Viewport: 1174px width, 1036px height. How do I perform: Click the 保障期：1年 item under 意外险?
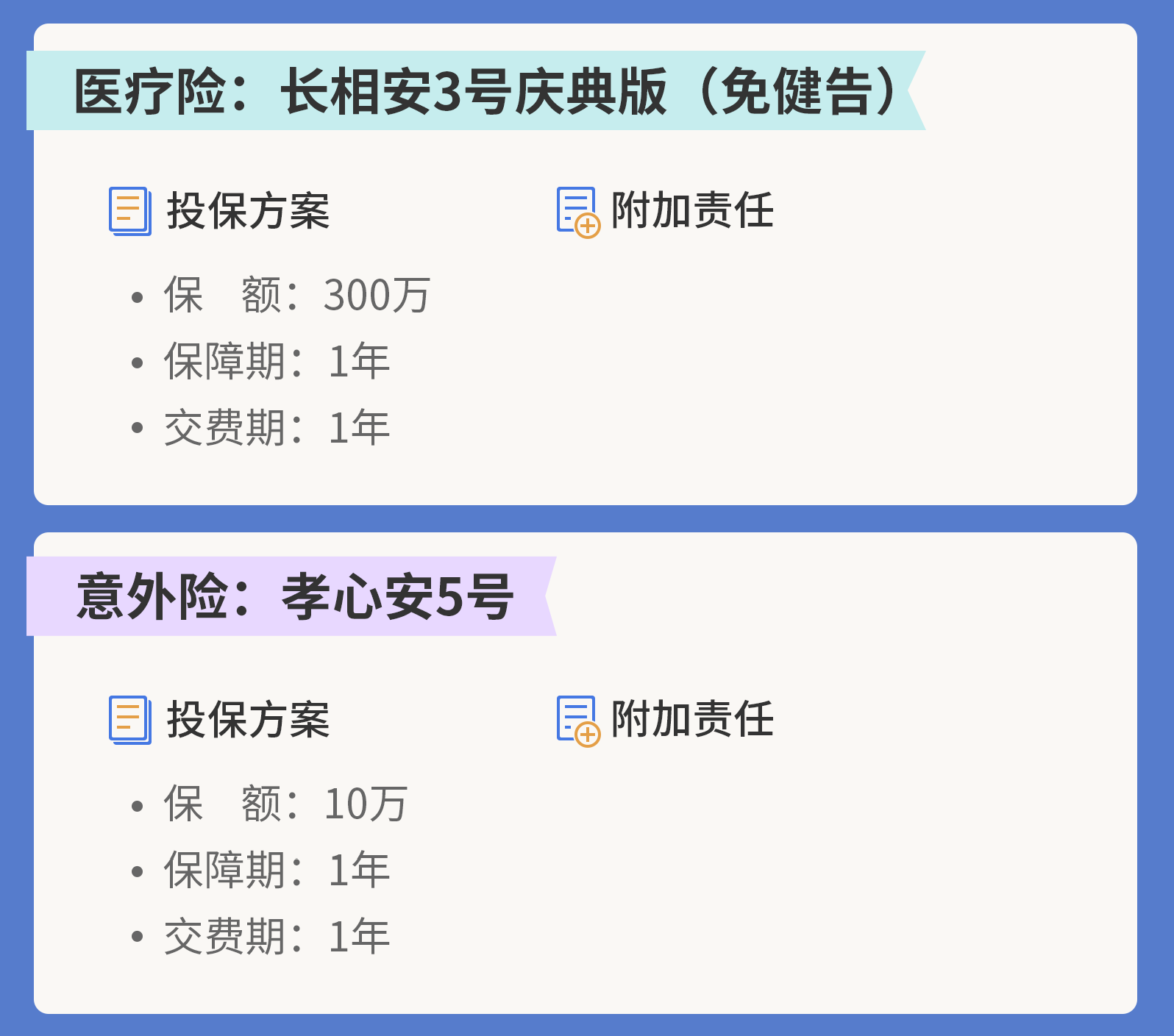pyautogui.click(x=277, y=871)
